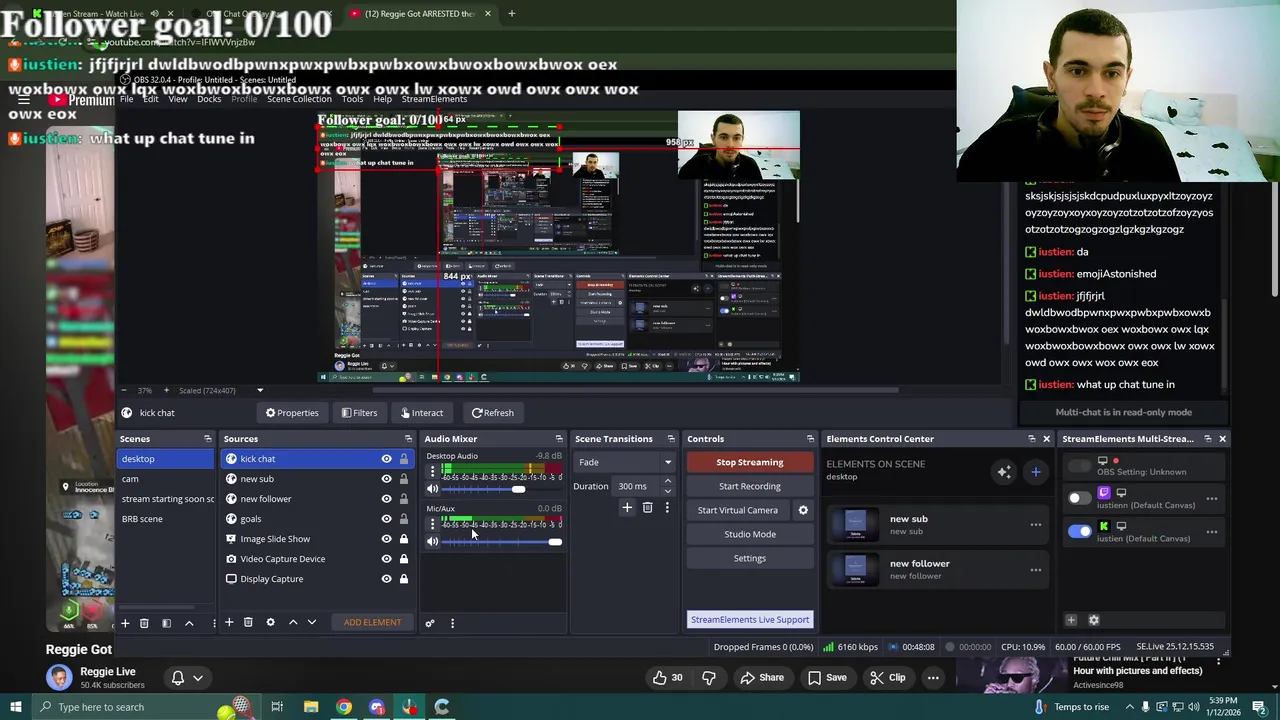Open advanced audio properties gears icon
The width and height of the screenshot is (1280, 720).
click(430, 623)
